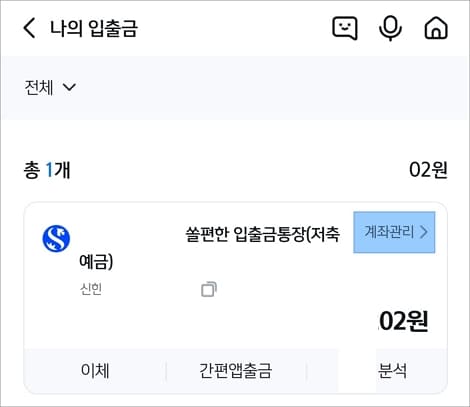Tap the blue Shinhan bank logo

pos(56,238)
